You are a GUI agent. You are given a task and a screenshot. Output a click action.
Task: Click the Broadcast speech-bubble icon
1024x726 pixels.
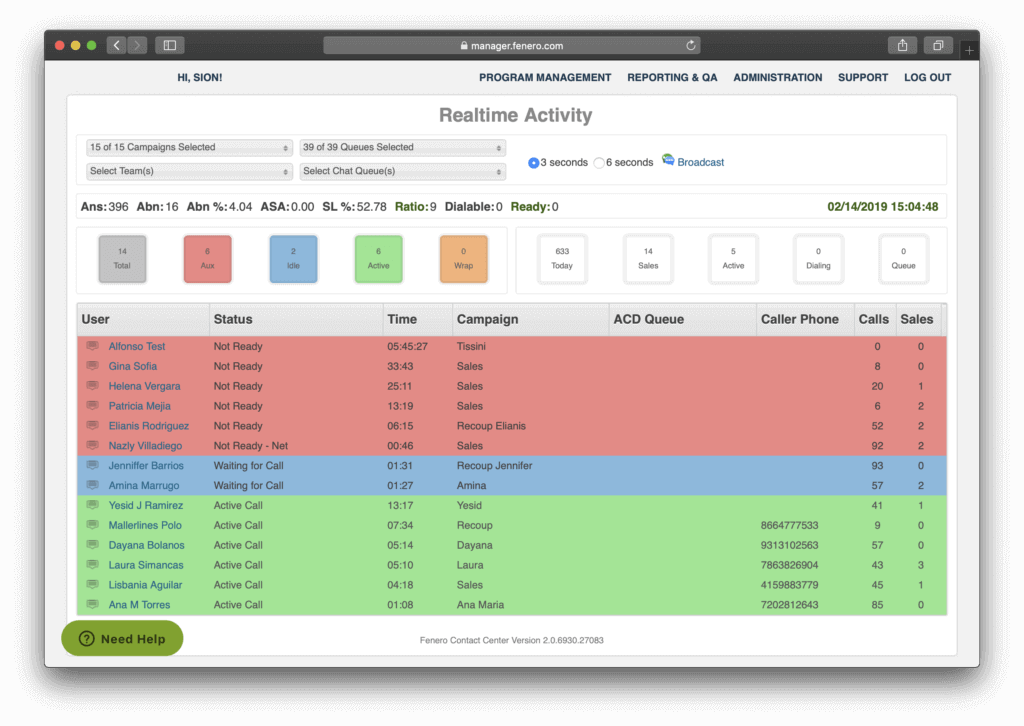click(x=669, y=161)
